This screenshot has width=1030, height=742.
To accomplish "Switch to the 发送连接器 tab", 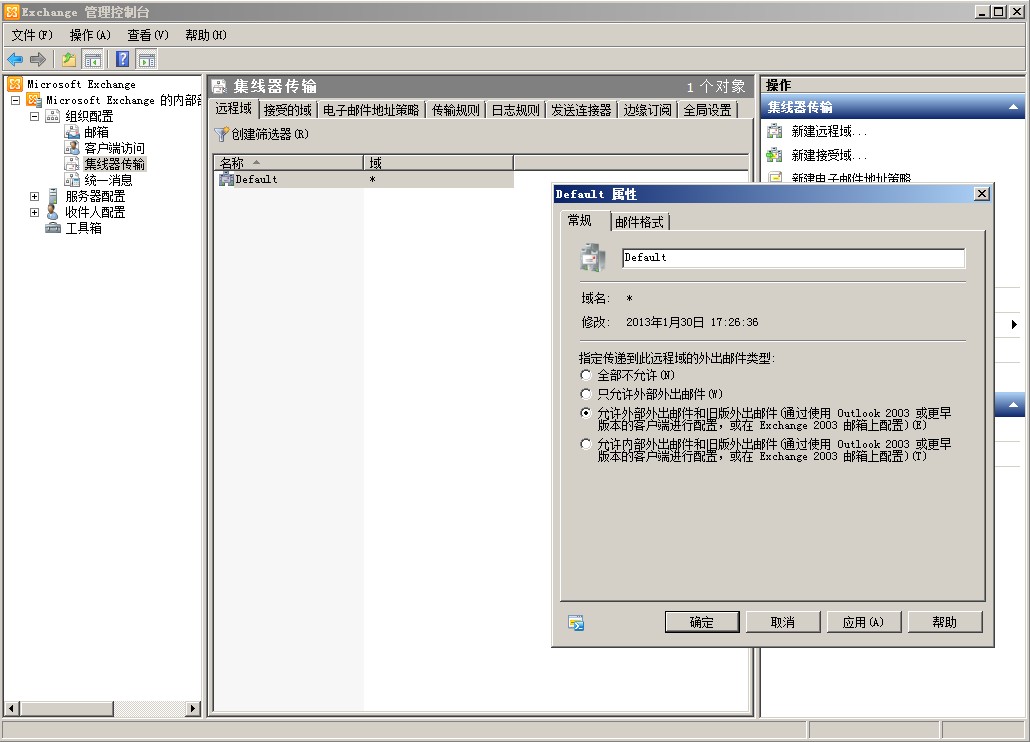I will point(581,110).
